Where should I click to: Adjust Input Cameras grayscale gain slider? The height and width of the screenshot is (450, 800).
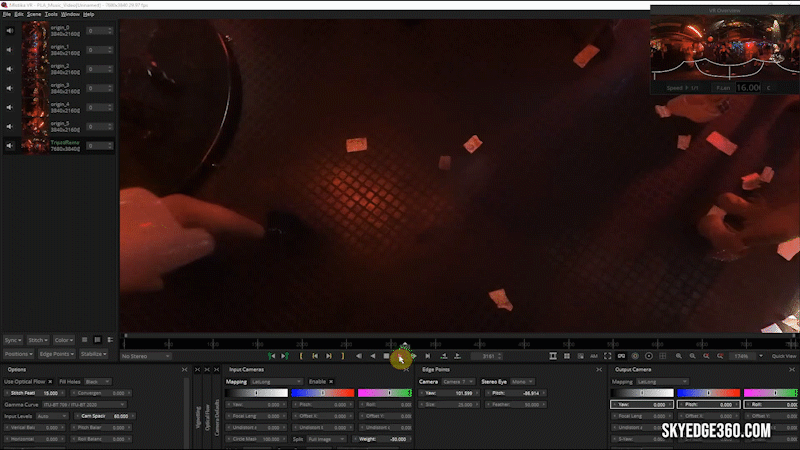tap(256, 393)
